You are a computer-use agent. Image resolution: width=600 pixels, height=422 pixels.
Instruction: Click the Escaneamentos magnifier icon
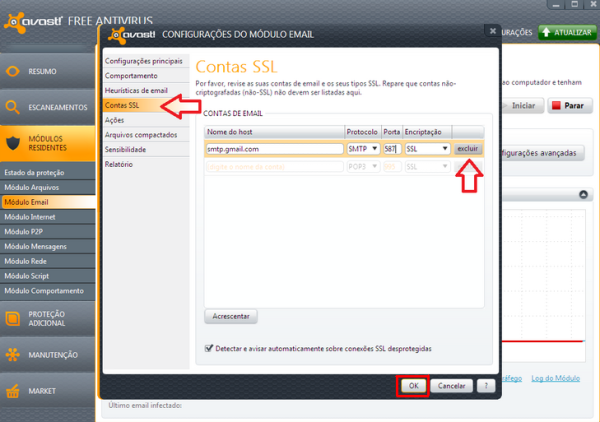click(x=13, y=108)
